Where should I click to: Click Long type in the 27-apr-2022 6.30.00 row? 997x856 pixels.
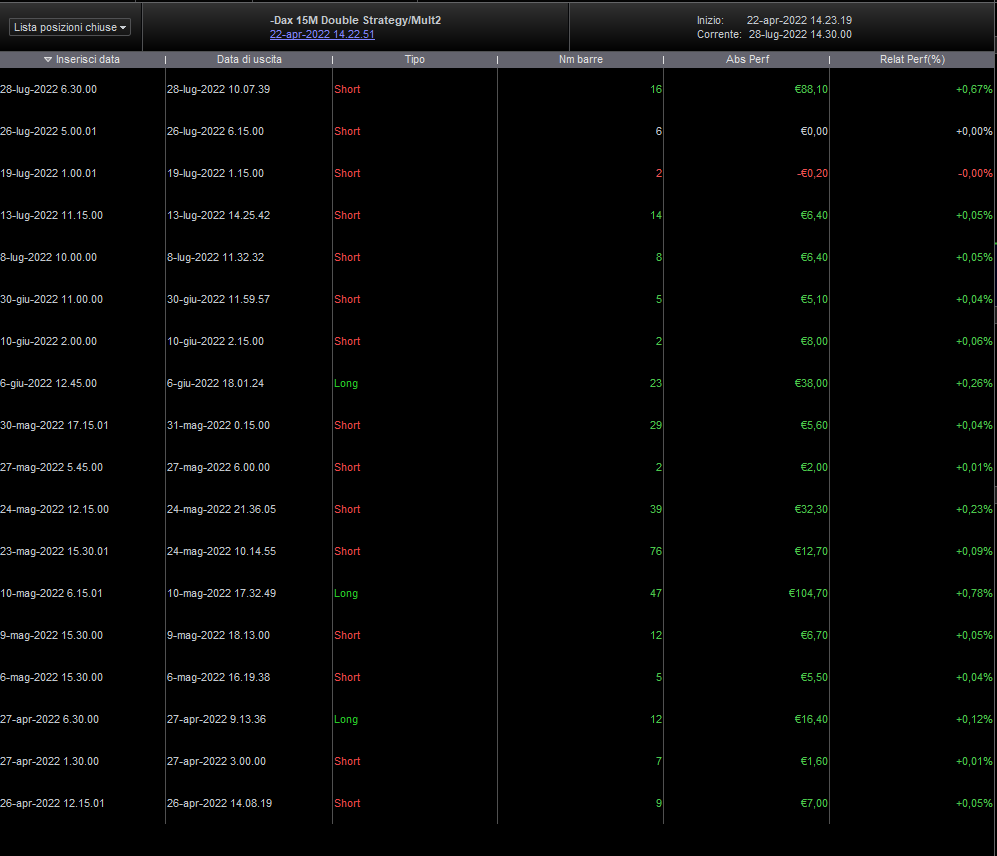[346, 719]
